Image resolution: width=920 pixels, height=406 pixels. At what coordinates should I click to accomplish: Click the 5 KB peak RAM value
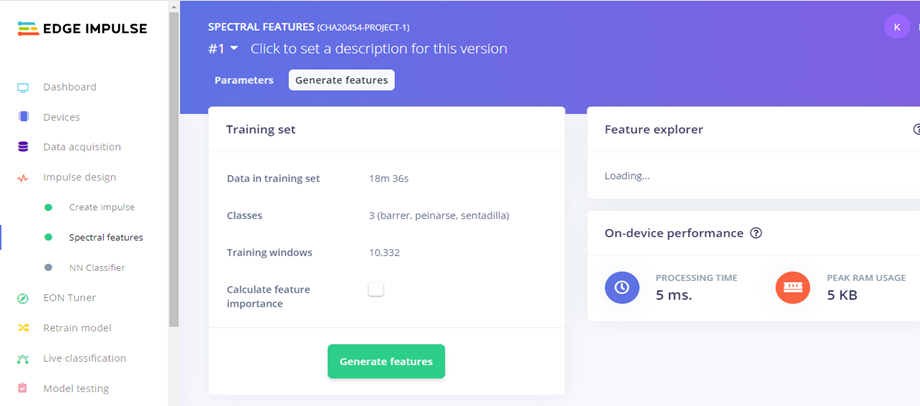pos(842,295)
